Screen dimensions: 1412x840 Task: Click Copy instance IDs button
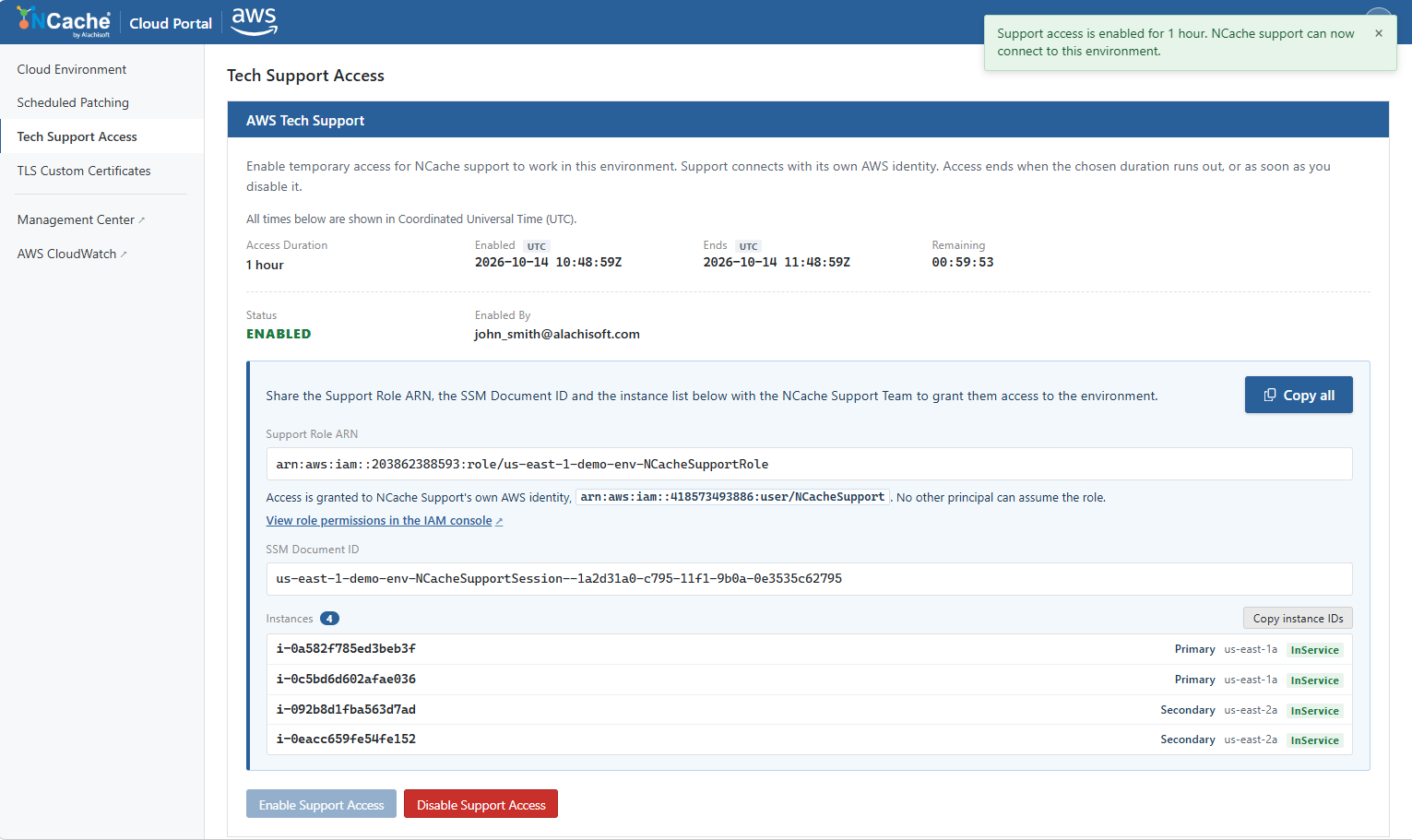1298,619
